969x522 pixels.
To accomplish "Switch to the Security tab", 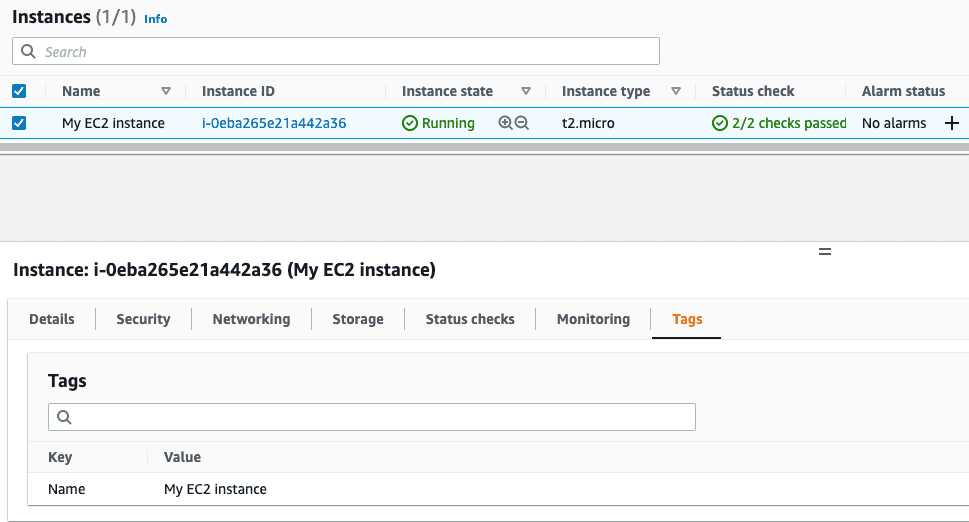I will pyautogui.click(x=143, y=319).
